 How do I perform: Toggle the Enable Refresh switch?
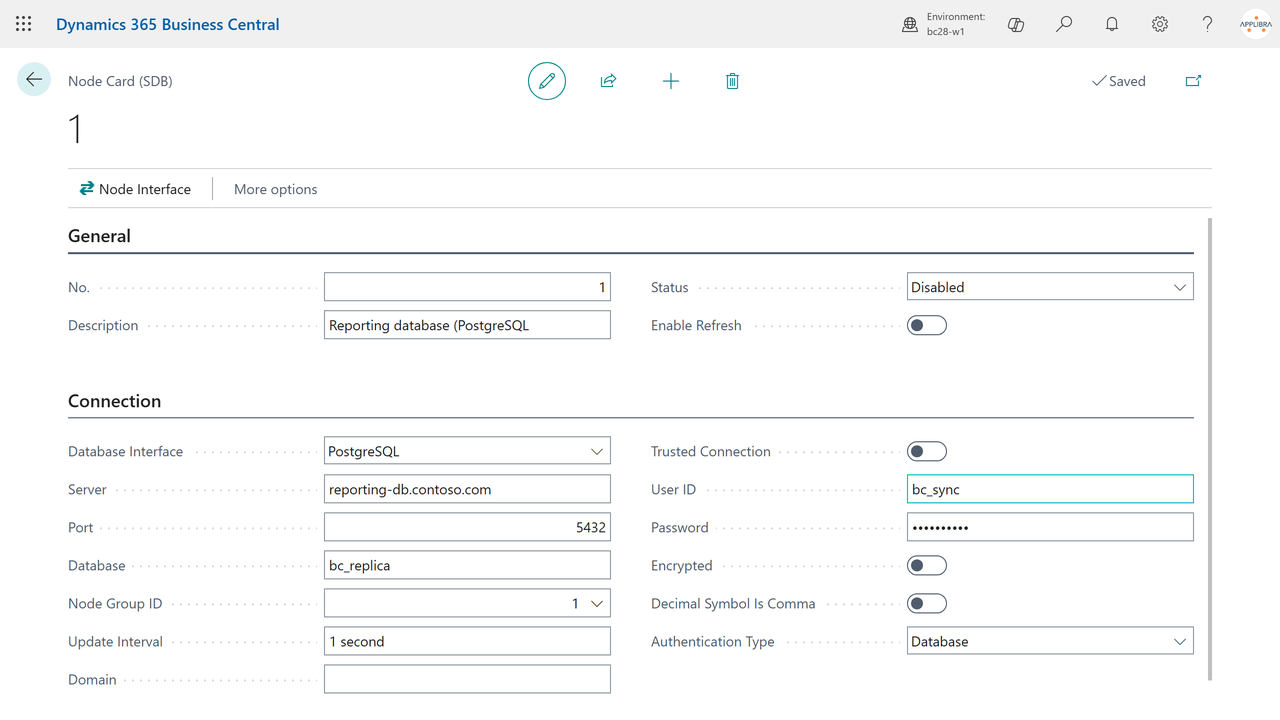927,325
